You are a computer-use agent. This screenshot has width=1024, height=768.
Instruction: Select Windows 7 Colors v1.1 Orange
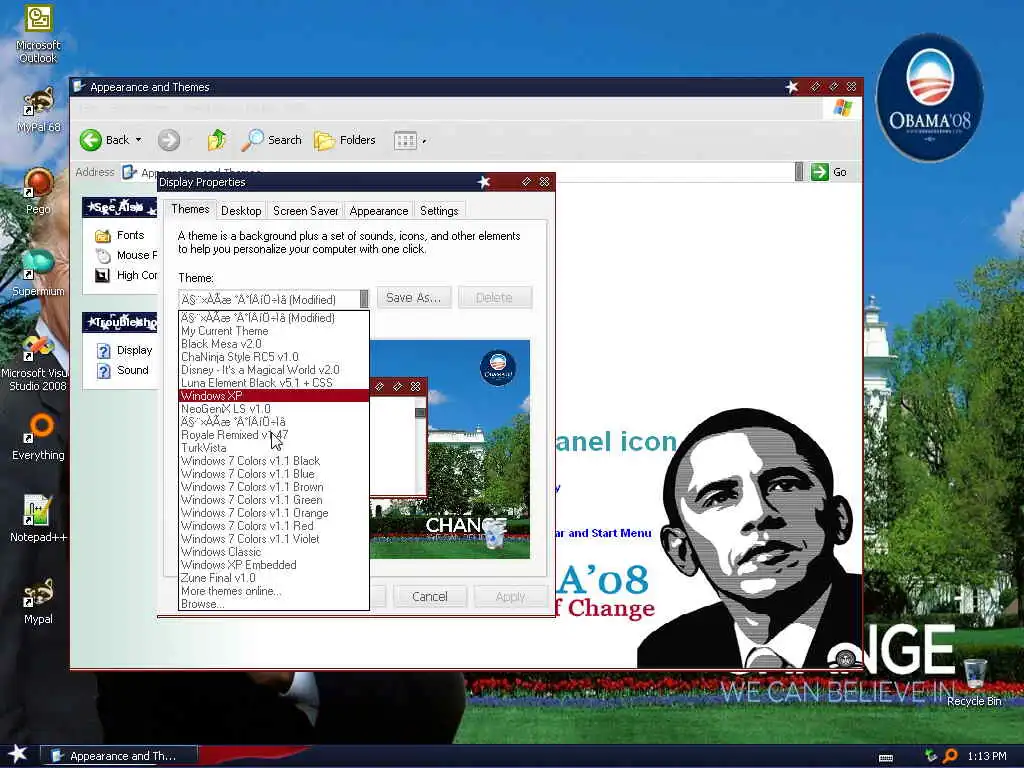274,513
